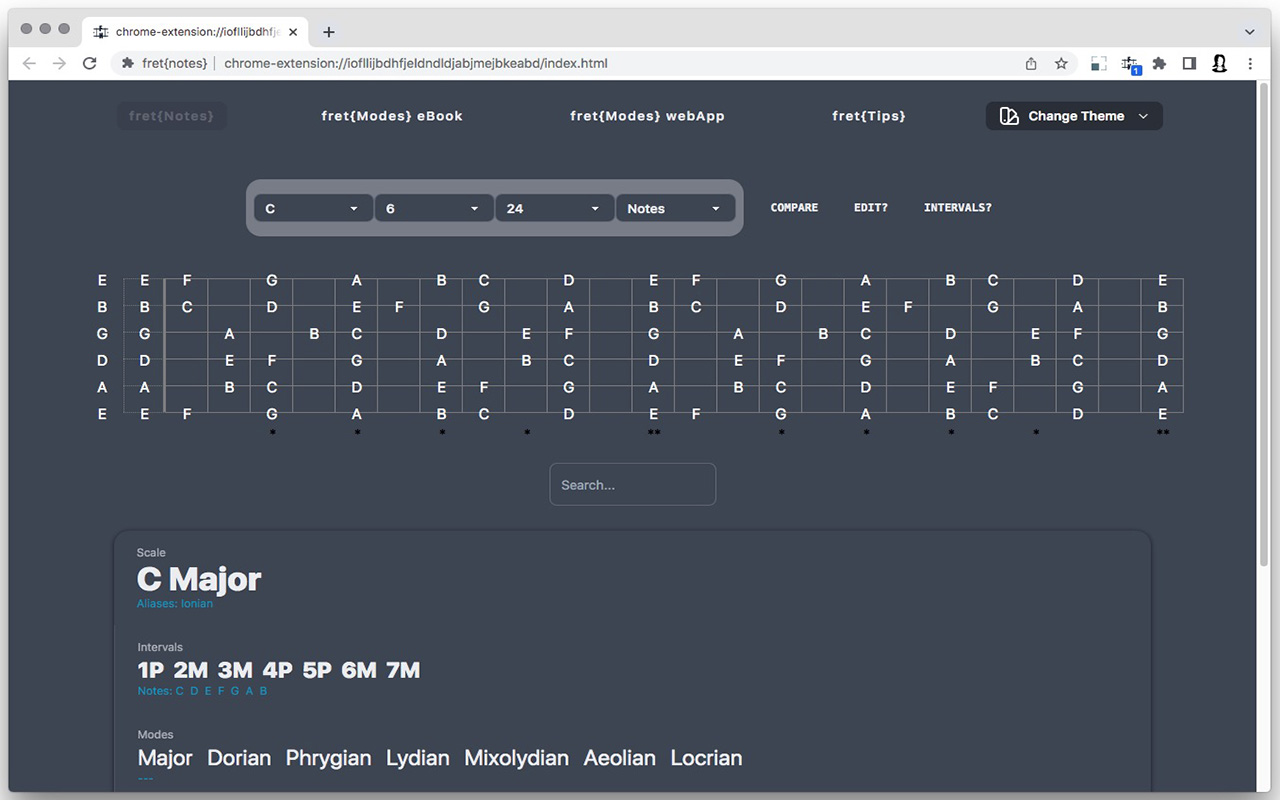1280x800 pixels.
Task: Switch to the fret{Modes} webApp tab
Action: (647, 116)
